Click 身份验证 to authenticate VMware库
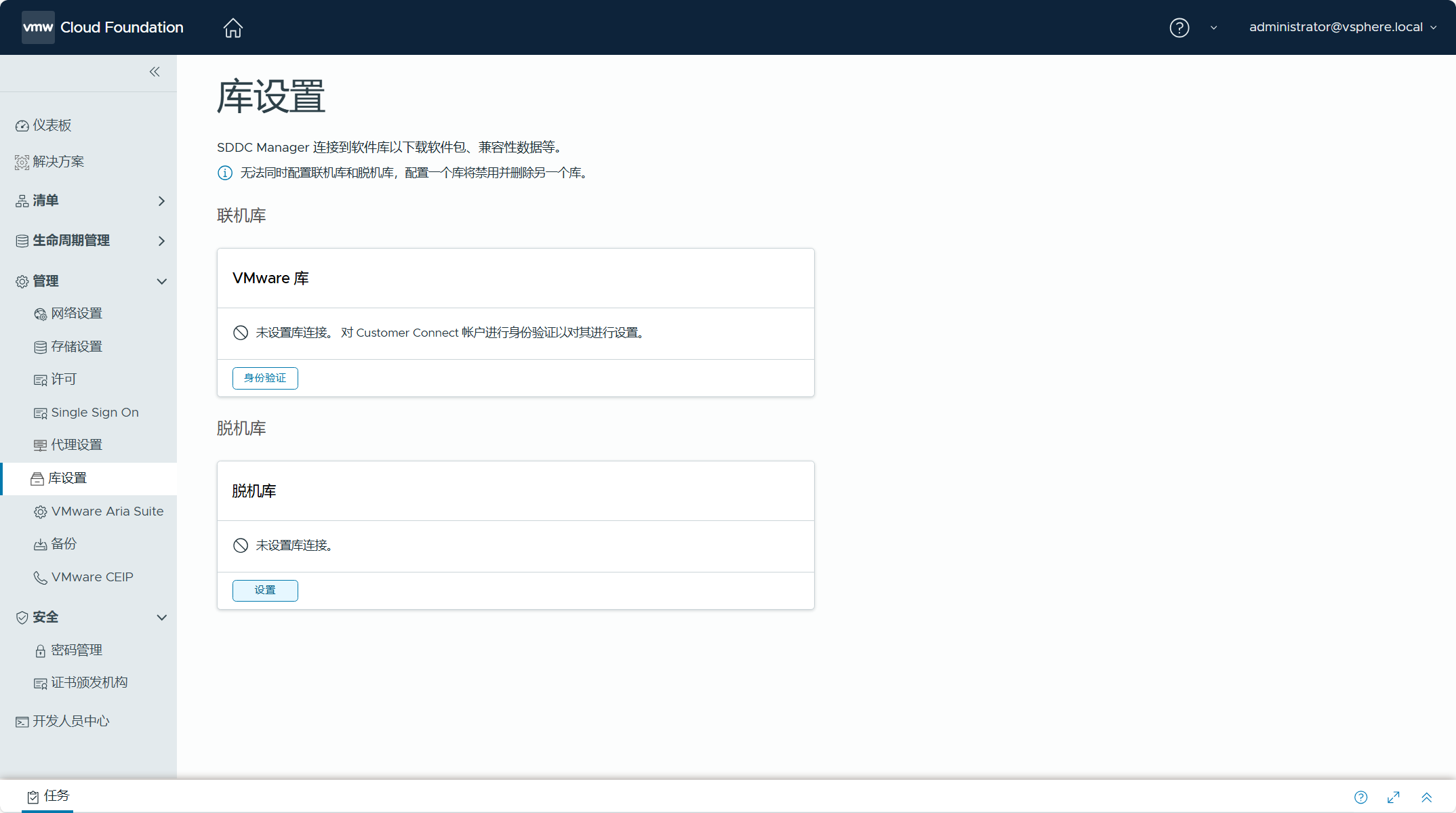The image size is (1456, 813). (x=265, y=377)
